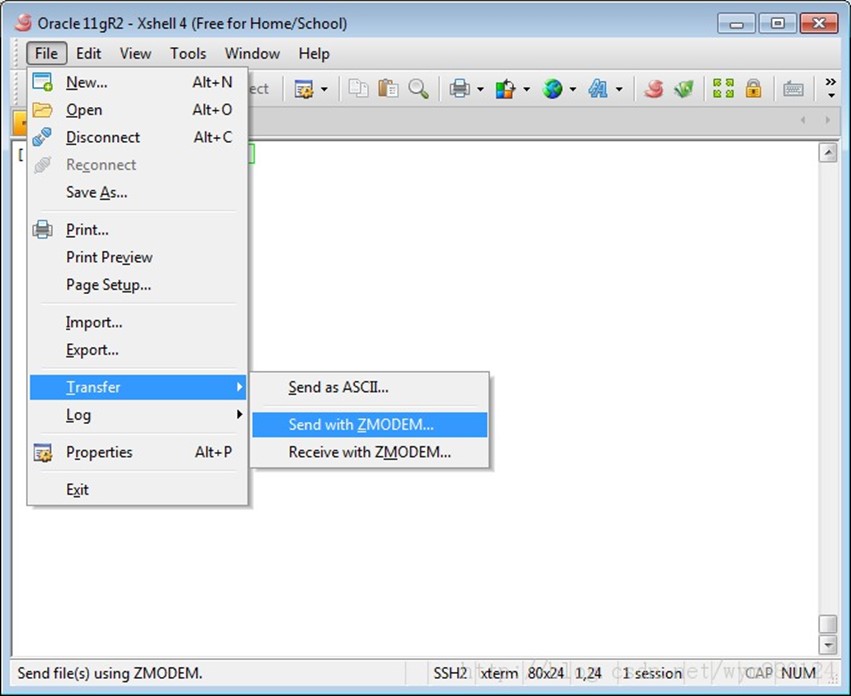The width and height of the screenshot is (851, 696).
Task: Click tab strip scroll-right arrow
Action: tap(827, 119)
